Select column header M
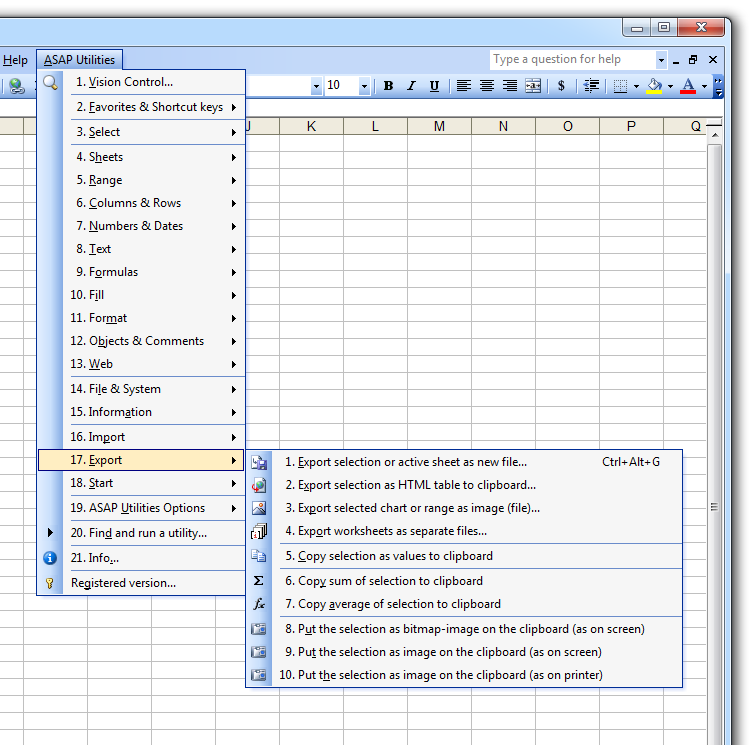The image size is (750, 745). click(x=439, y=126)
